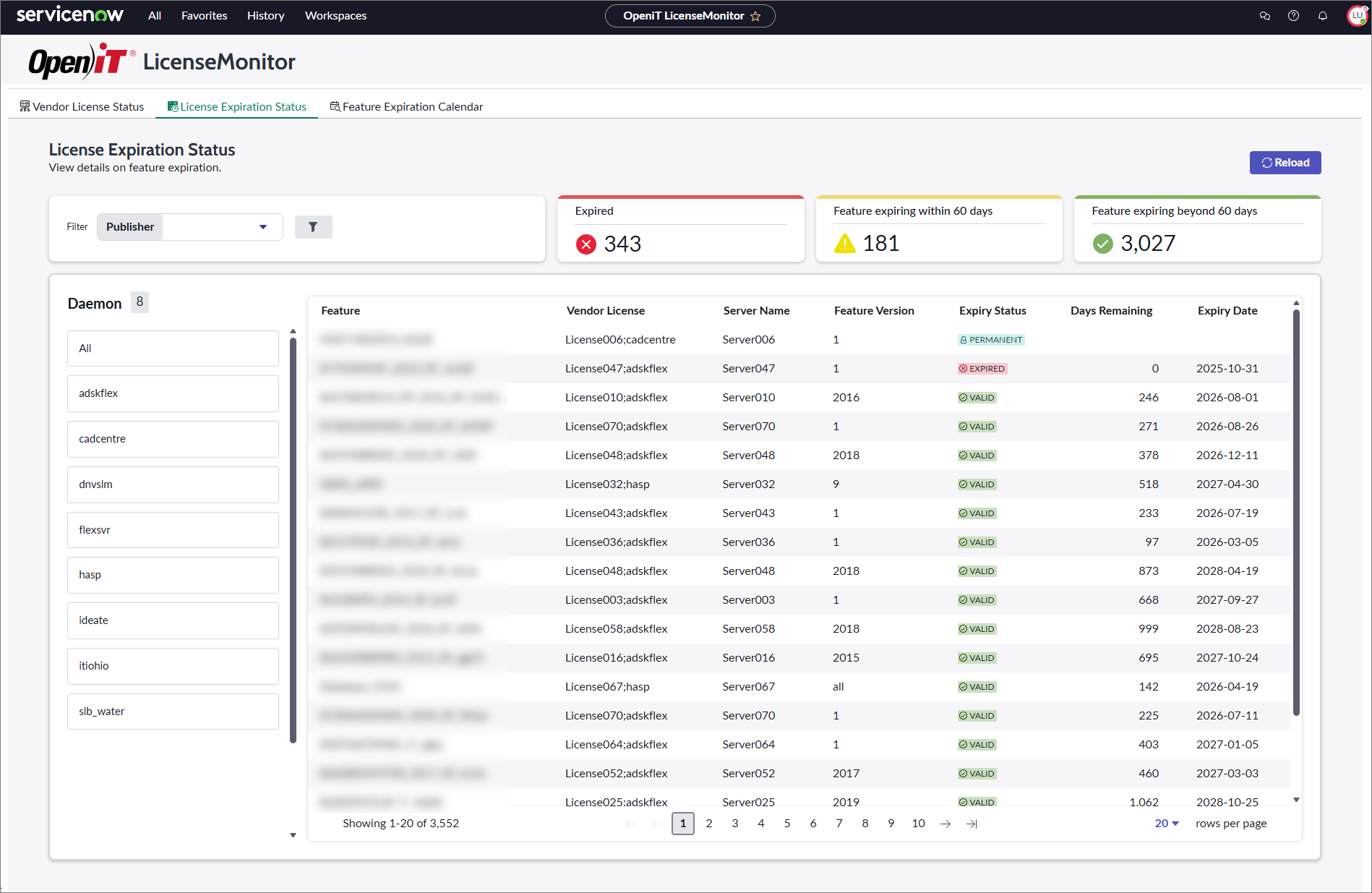Click table scroll-up arrow
This screenshot has height=893, width=1372.
[1296, 303]
